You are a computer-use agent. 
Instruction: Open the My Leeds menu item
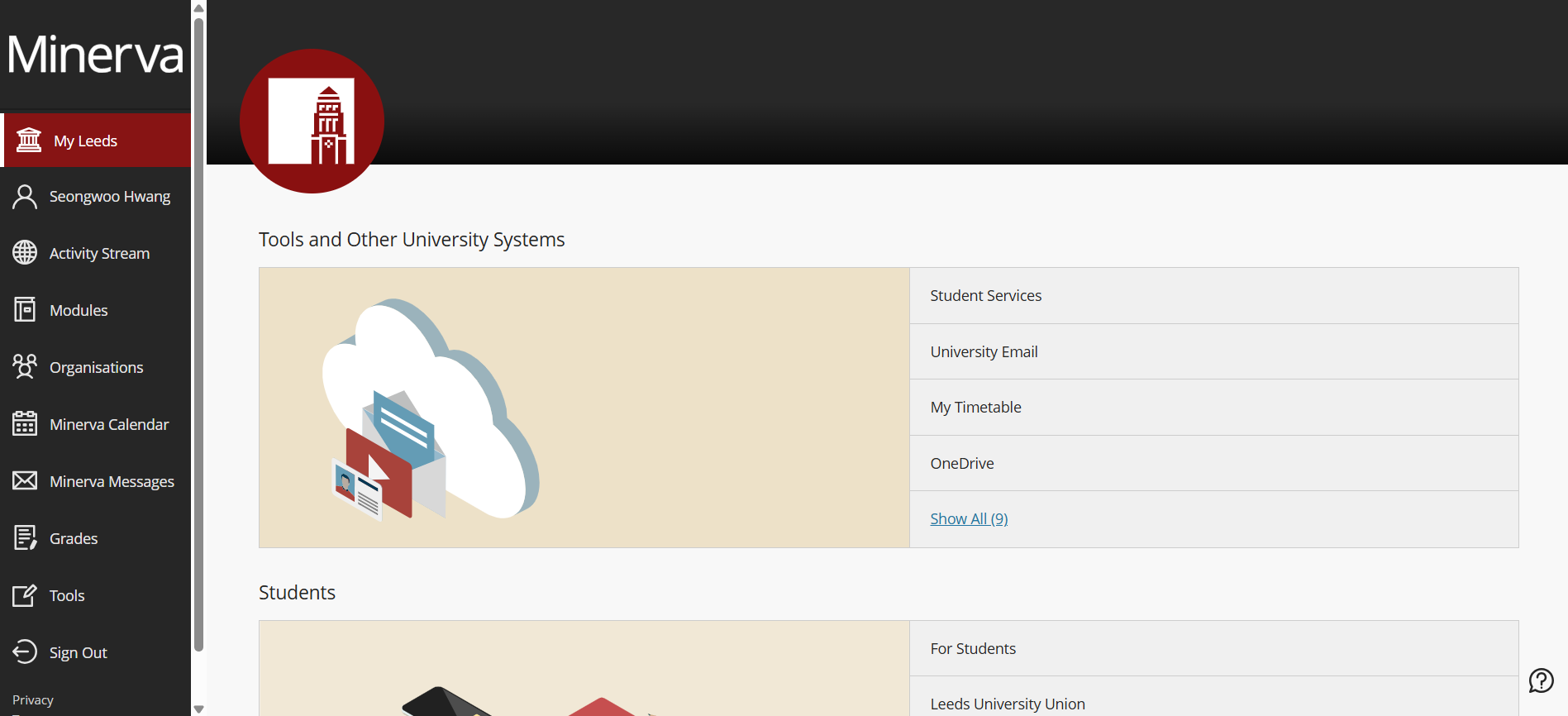(97, 141)
